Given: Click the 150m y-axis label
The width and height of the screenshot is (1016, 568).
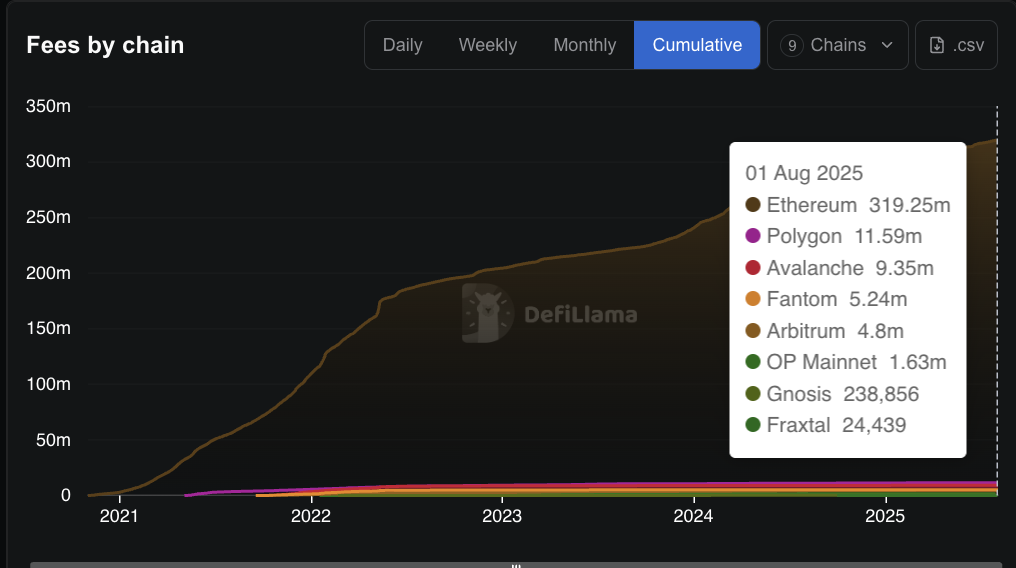Looking at the screenshot, I should [x=48, y=328].
